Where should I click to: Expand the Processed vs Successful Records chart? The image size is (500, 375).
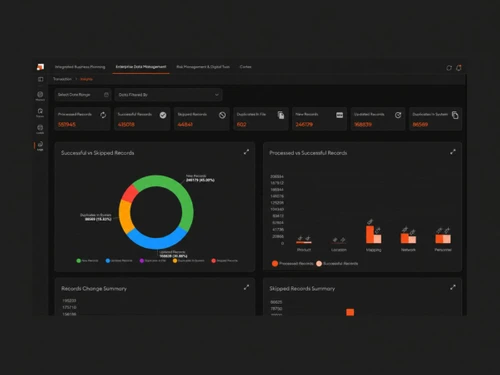[453, 152]
